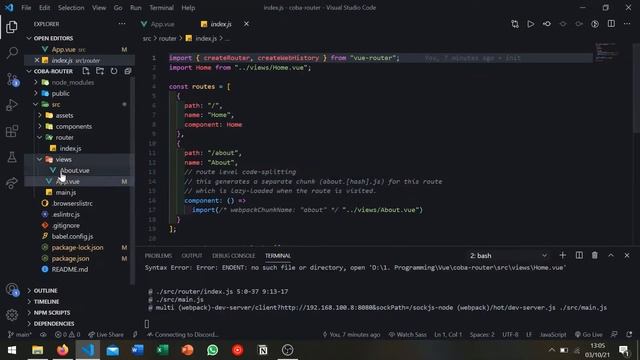Close the terminal panel
This screenshot has width=640, height=360.
pyautogui.click(x=627, y=255)
